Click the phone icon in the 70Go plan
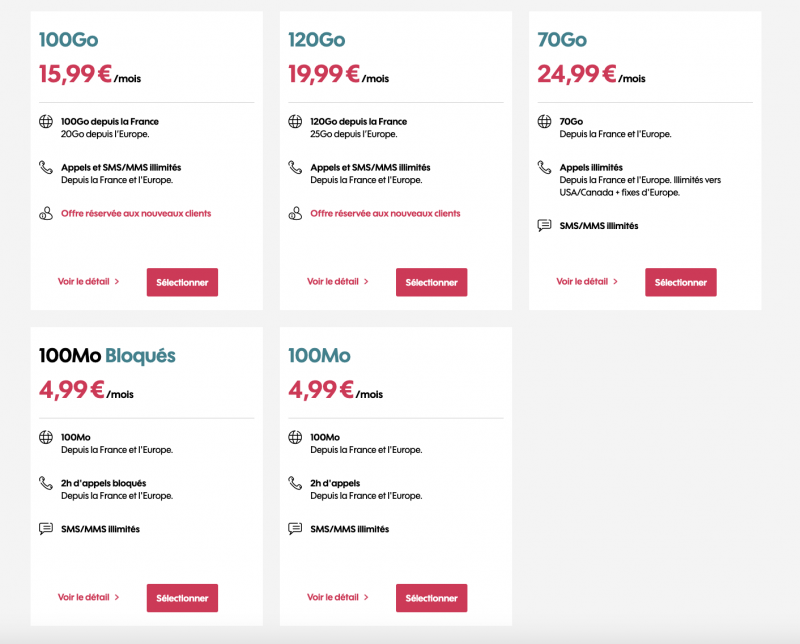Screen dimensions: 800x644 point(544,168)
